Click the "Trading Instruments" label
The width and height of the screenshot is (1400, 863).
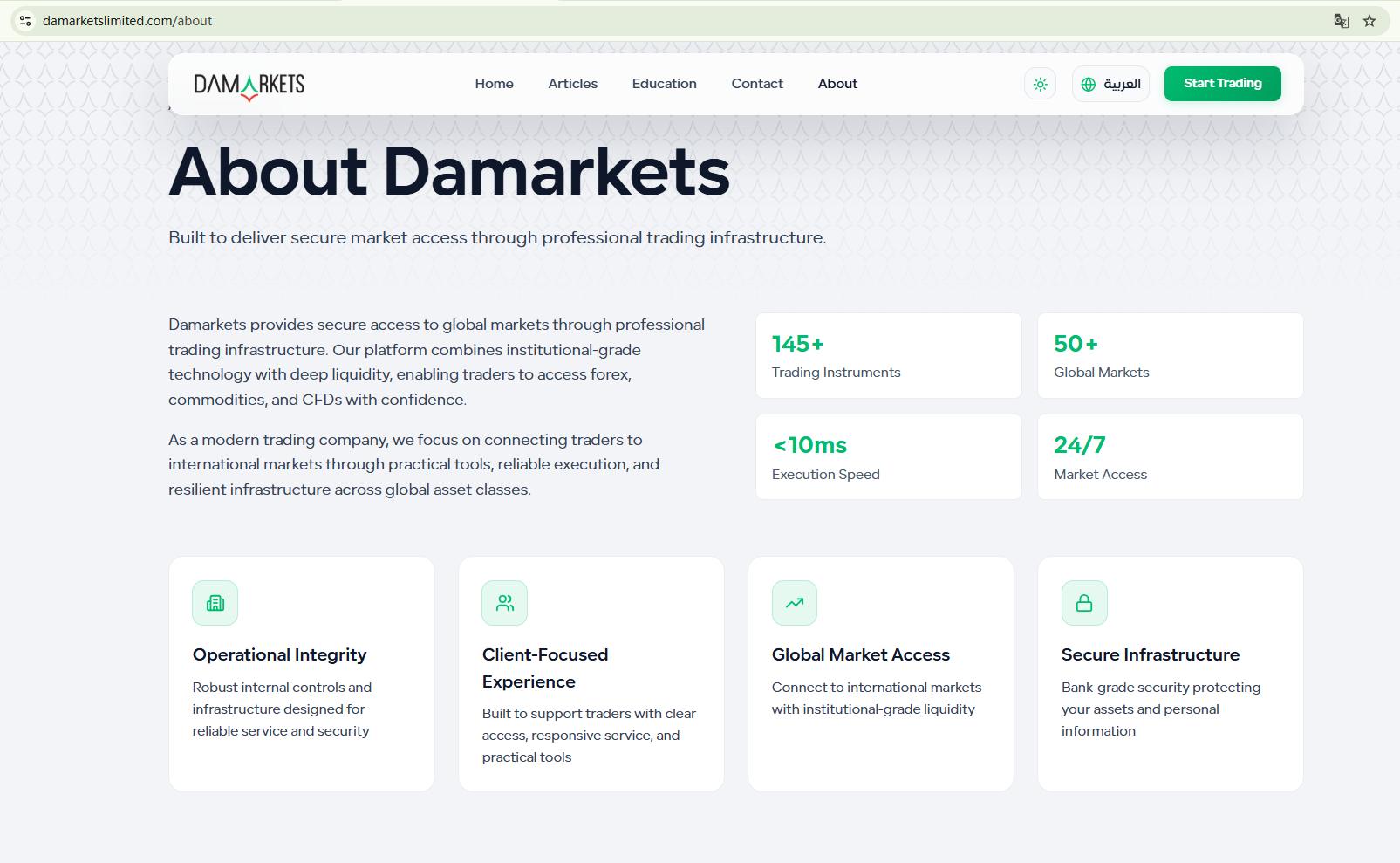pos(836,373)
